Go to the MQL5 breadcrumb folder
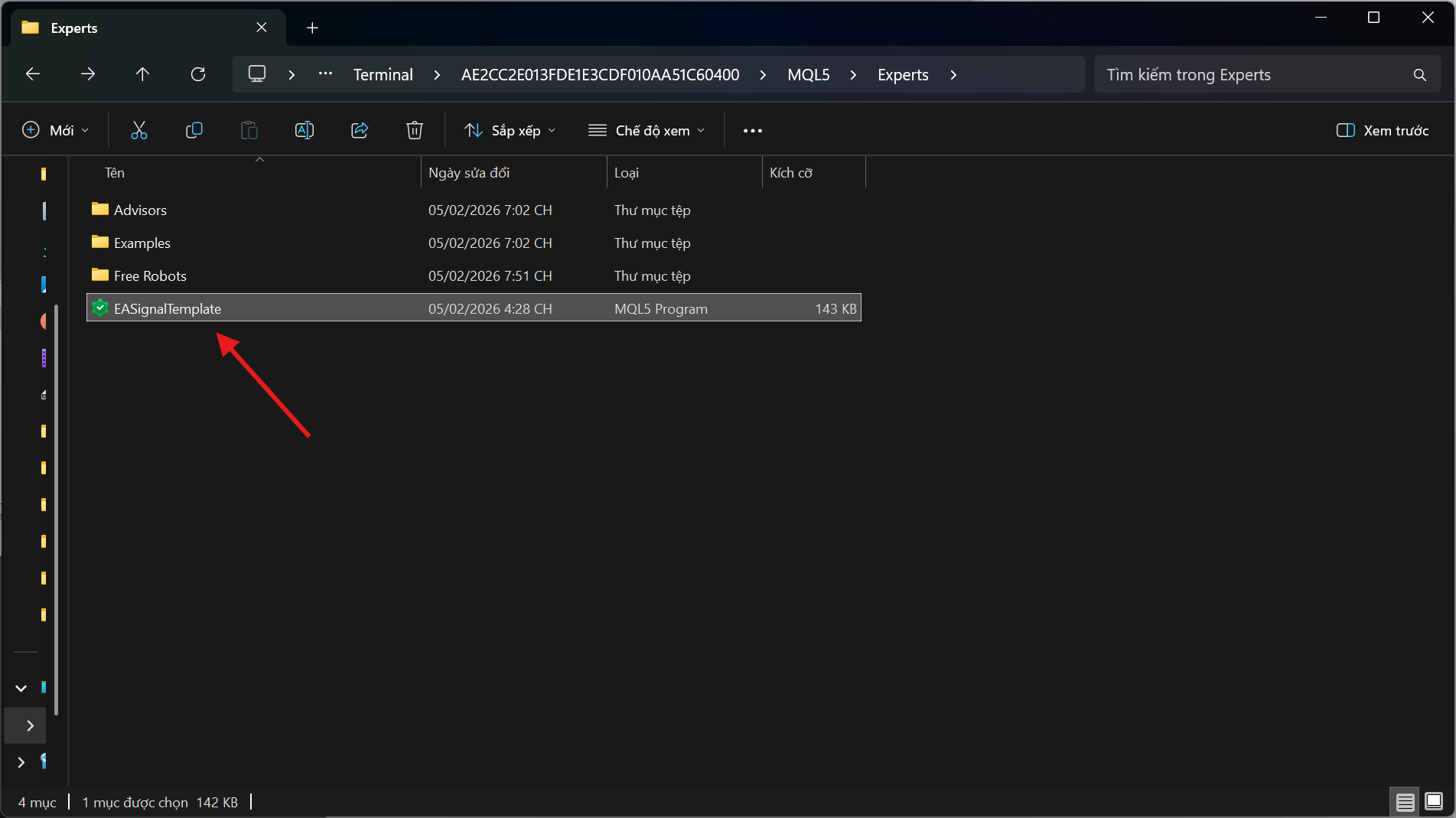Screen dimensions: 1456x818 click(809, 74)
